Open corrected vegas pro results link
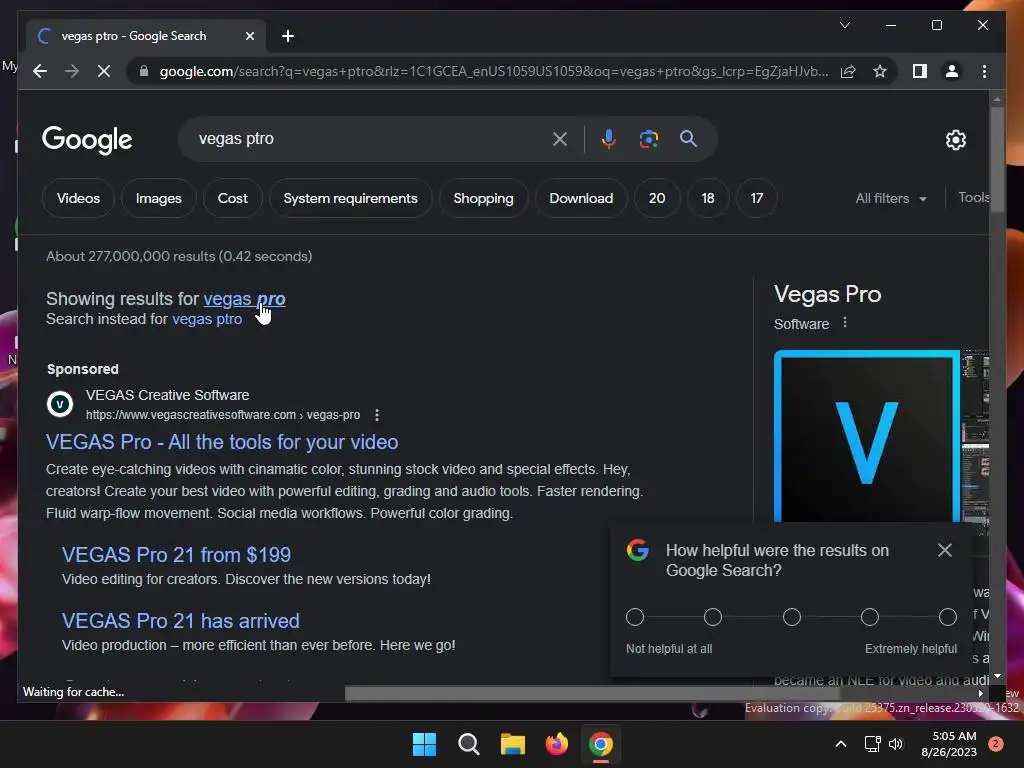The image size is (1024, 768). (x=244, y=299)
